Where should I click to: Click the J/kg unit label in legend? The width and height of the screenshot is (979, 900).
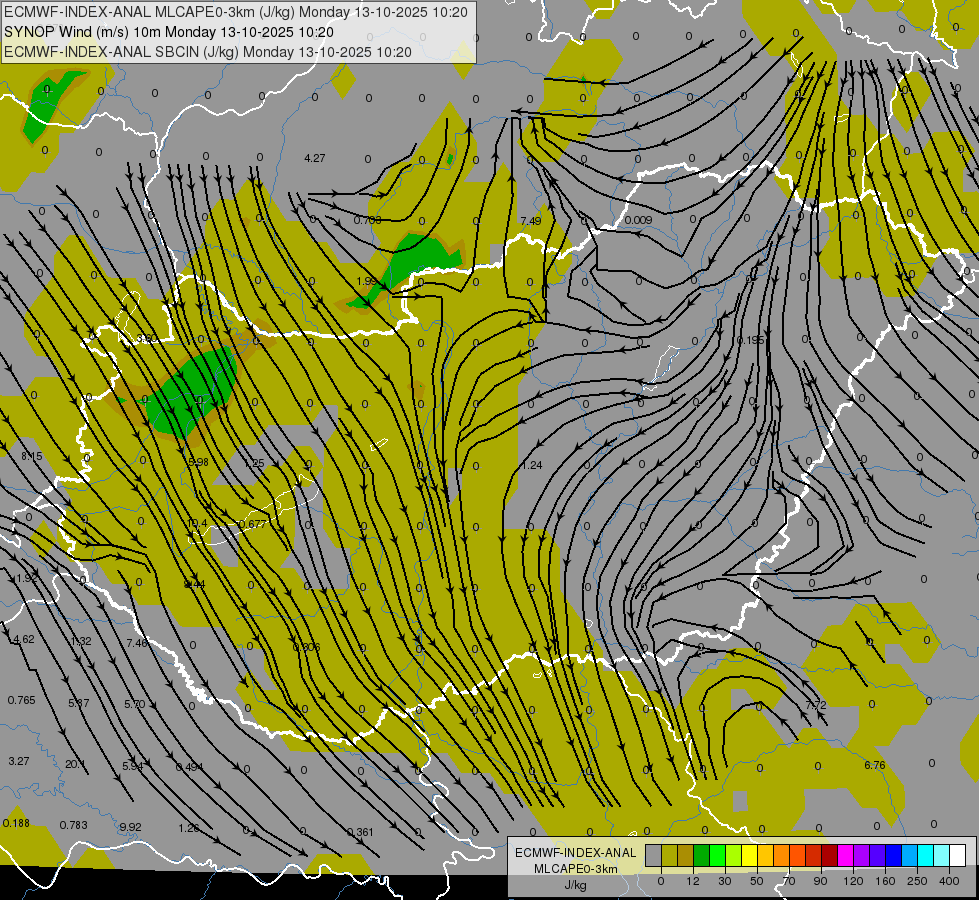576,885
